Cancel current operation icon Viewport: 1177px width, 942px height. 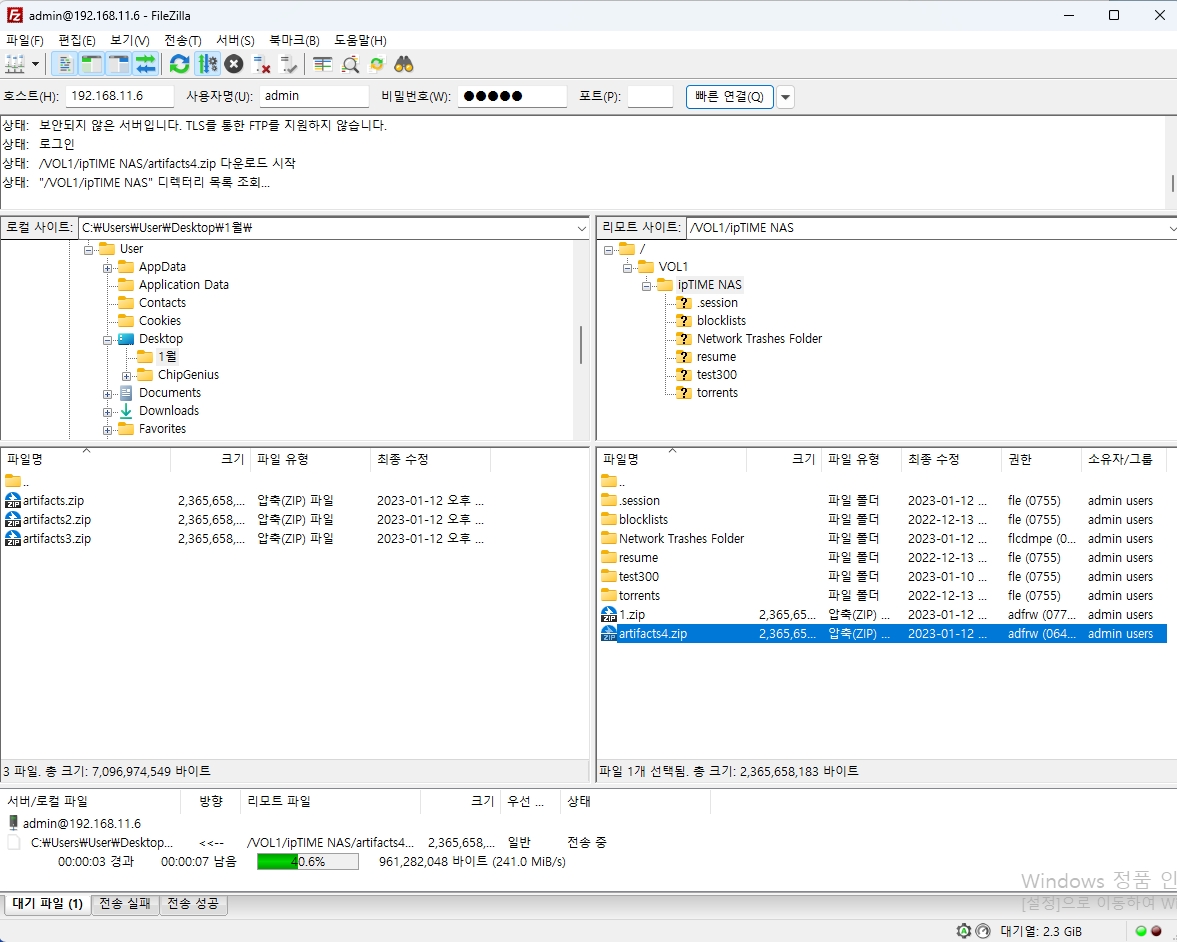(234, 65)
